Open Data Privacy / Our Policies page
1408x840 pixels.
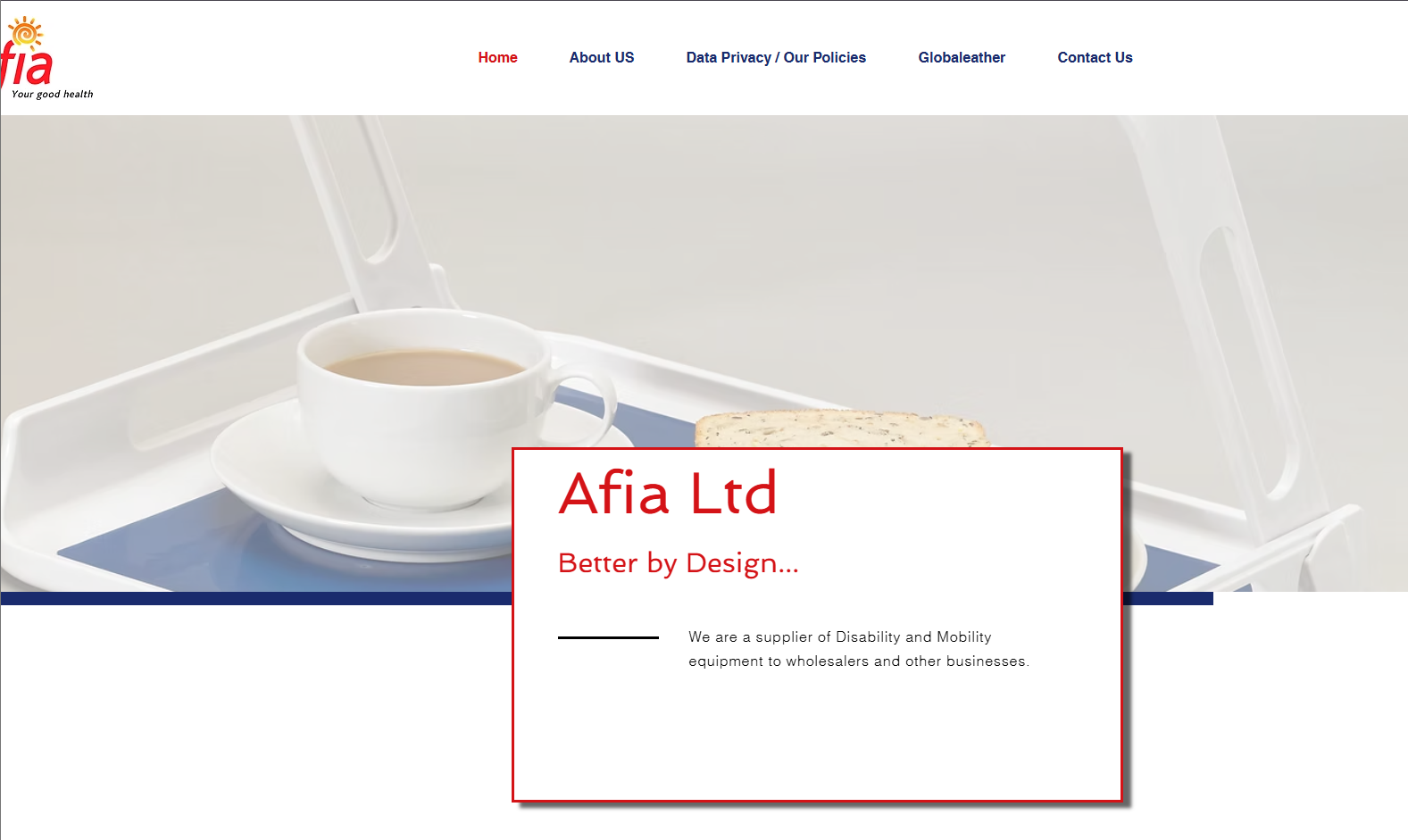pos(776,57)
